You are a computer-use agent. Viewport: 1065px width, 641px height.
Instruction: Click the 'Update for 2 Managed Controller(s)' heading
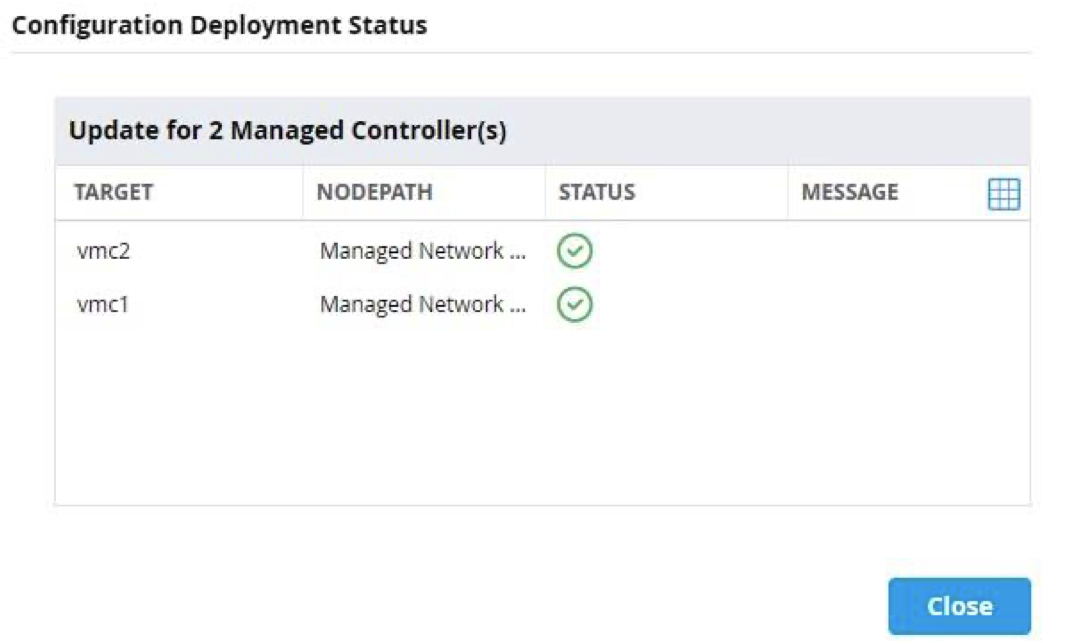(x=287, y=131)
